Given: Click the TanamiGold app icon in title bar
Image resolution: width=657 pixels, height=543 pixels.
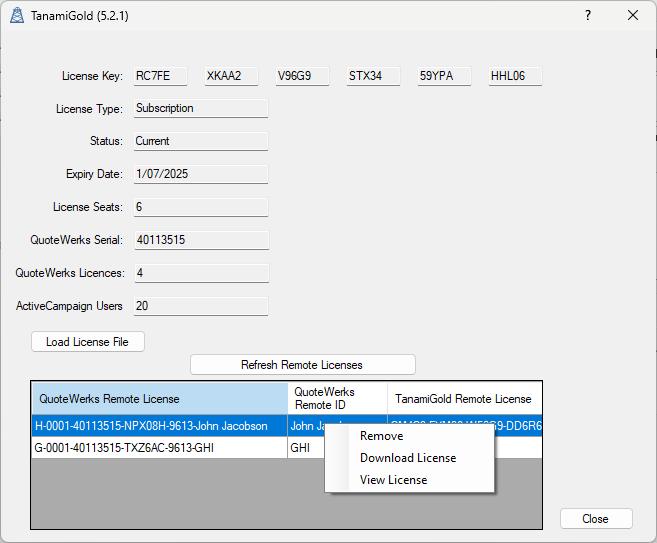Looking at the screenshot, I should click(17, 16).
